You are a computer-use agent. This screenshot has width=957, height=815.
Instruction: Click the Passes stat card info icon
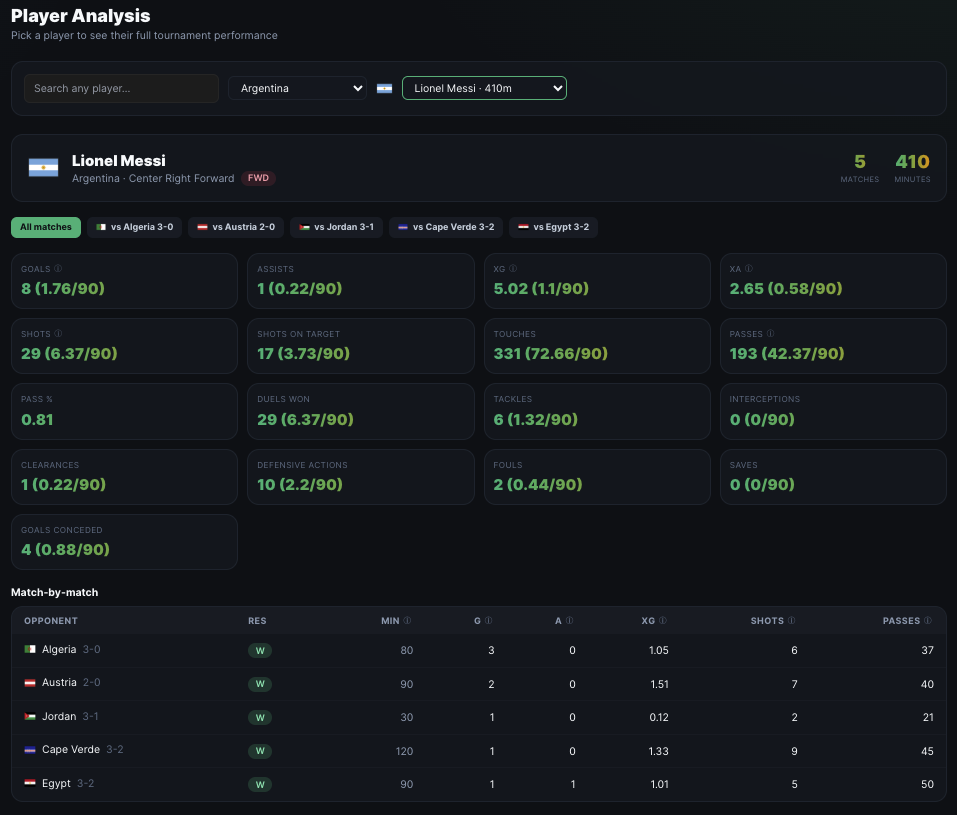770,334
